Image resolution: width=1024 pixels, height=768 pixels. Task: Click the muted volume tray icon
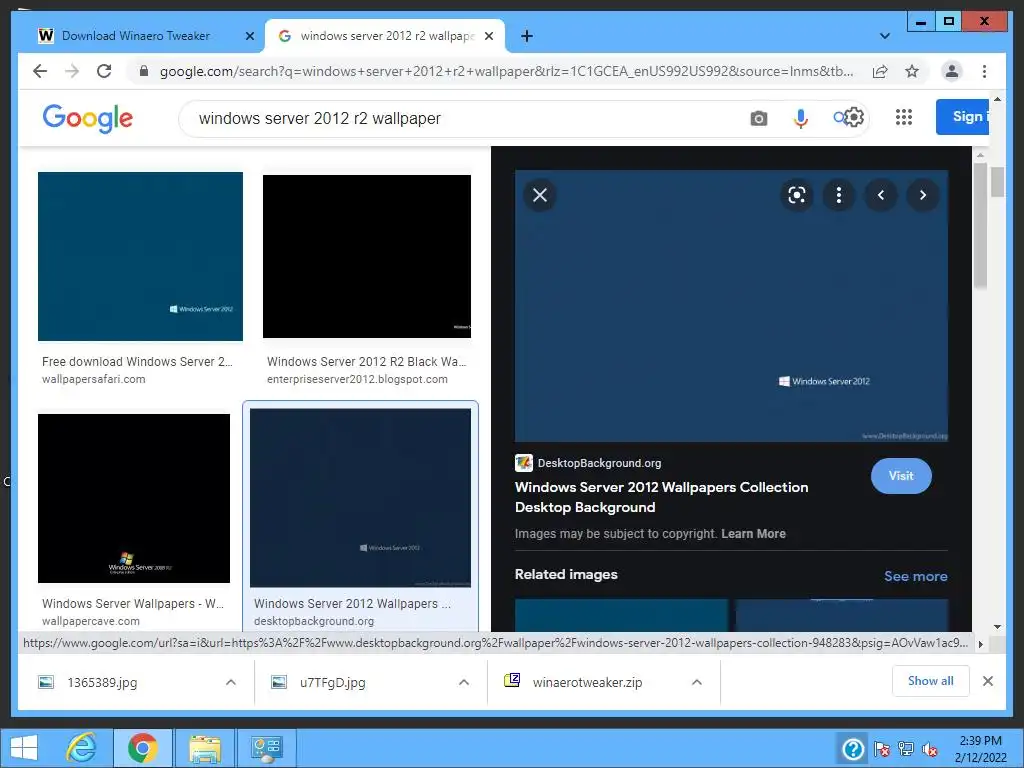coord(930,749)
